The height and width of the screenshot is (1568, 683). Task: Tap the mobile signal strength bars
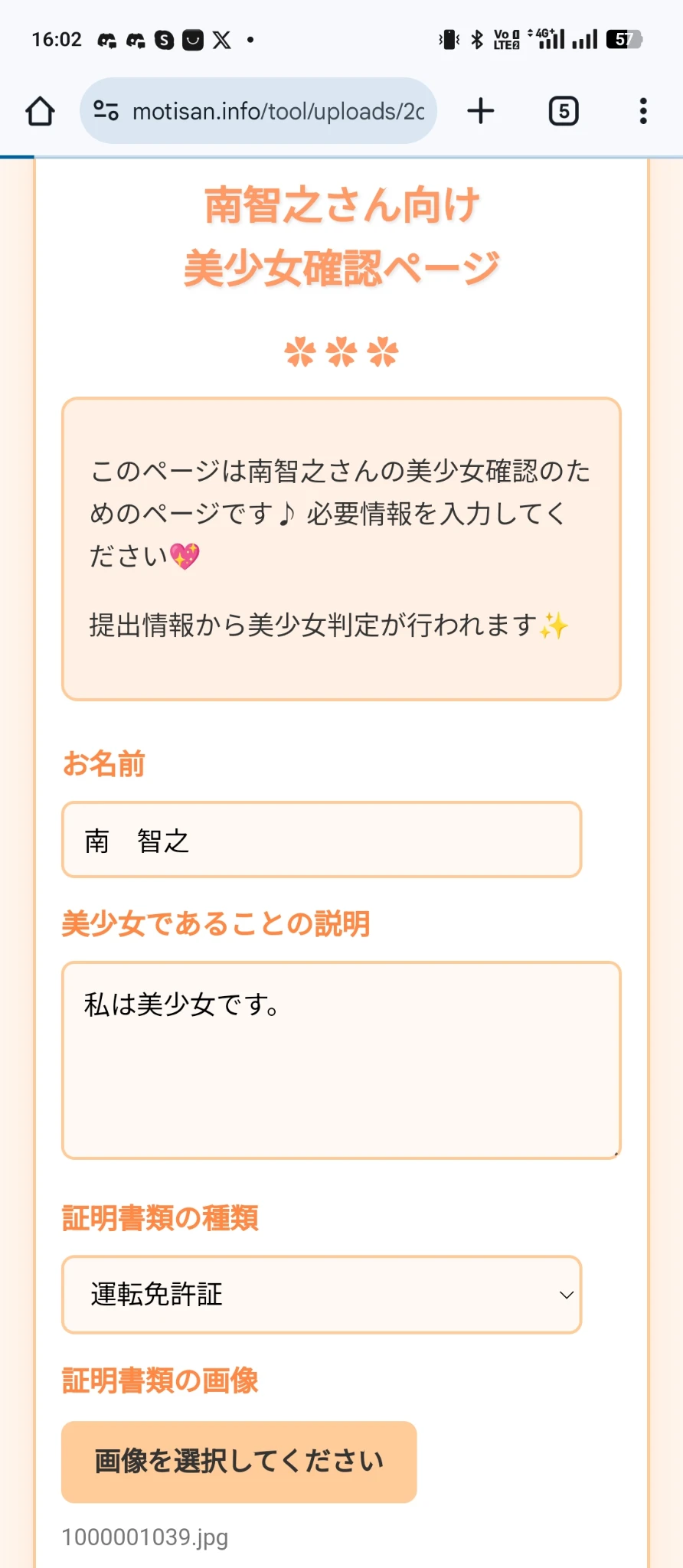[585, 39]
